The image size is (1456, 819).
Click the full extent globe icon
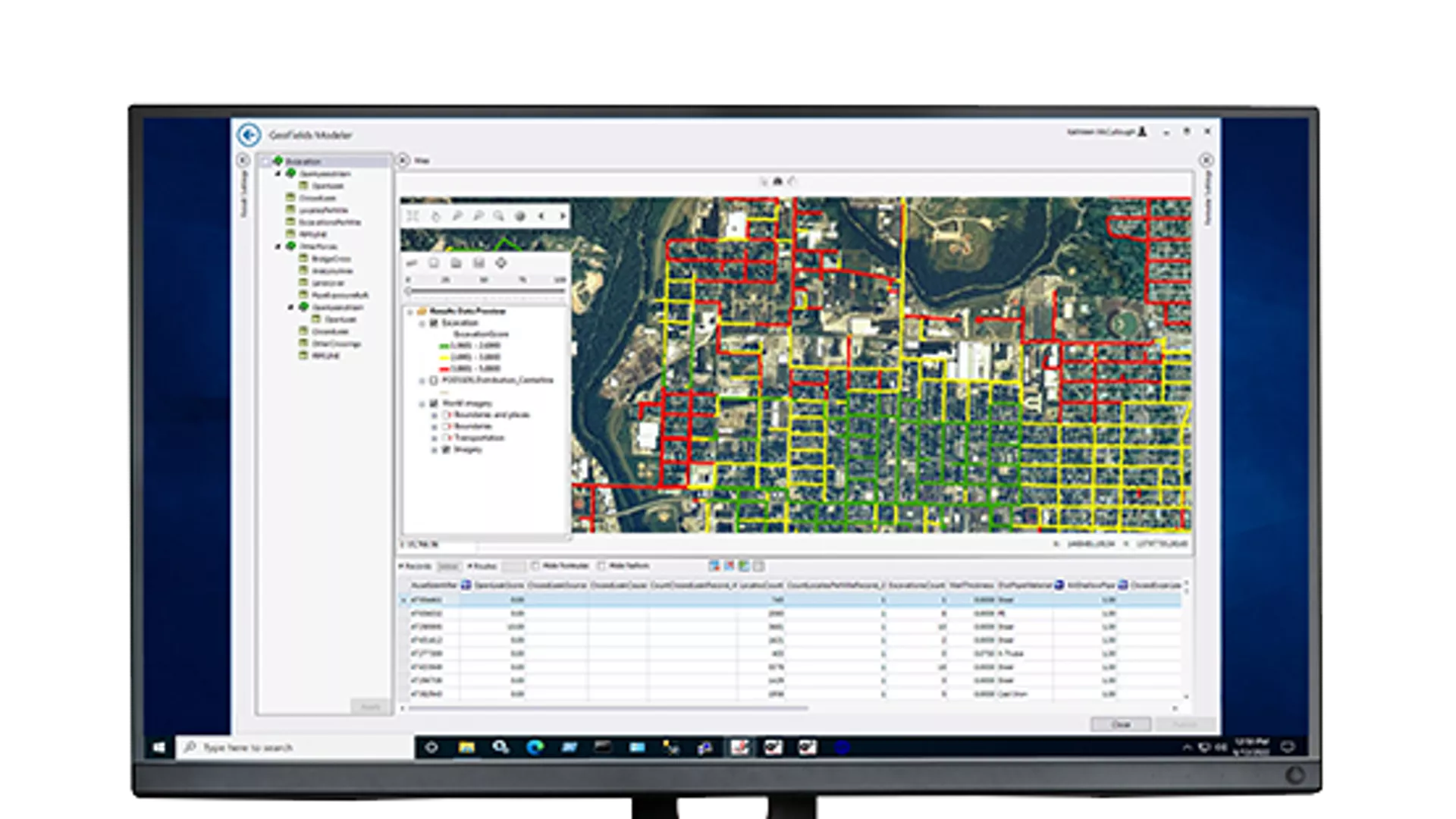click(520, 216)
